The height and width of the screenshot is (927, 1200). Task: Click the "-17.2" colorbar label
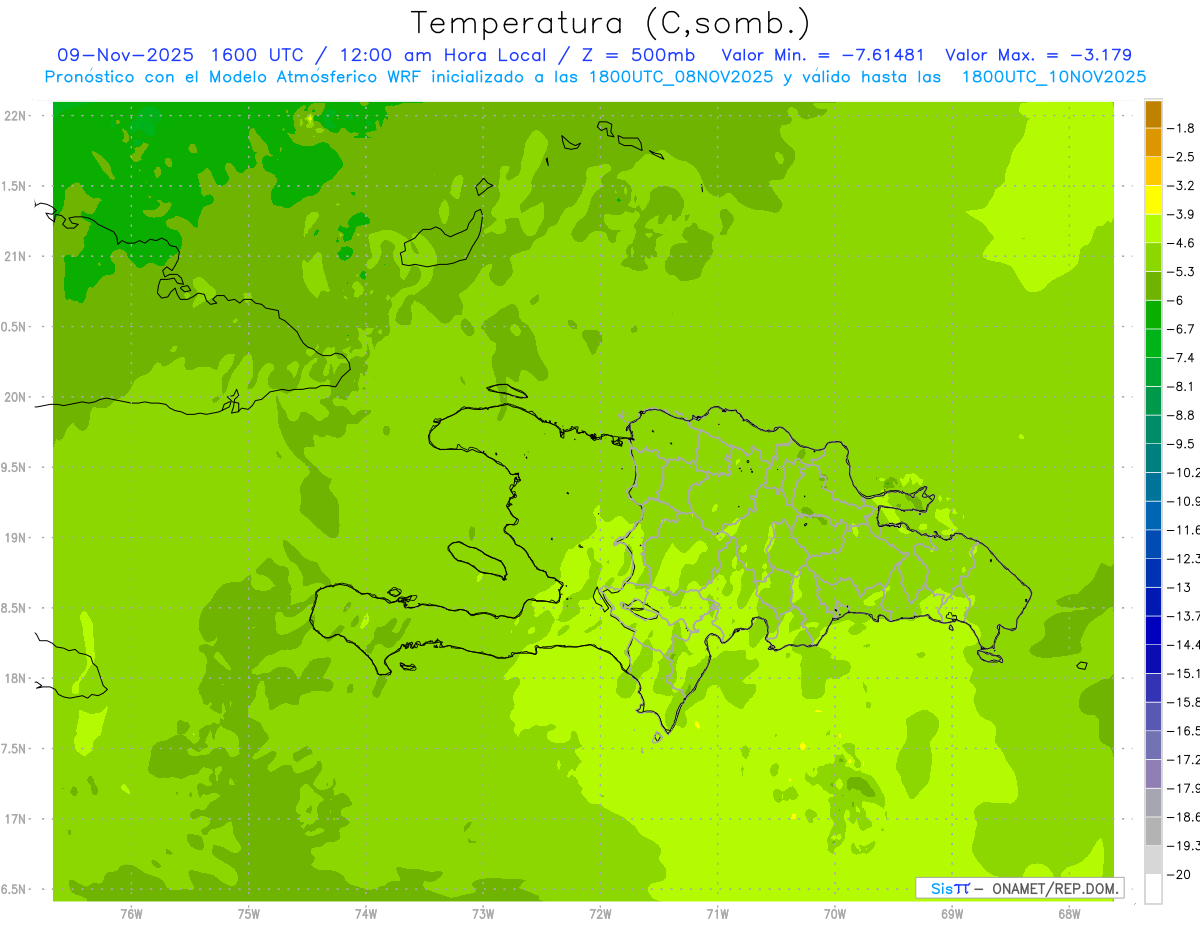[1184, 759]
